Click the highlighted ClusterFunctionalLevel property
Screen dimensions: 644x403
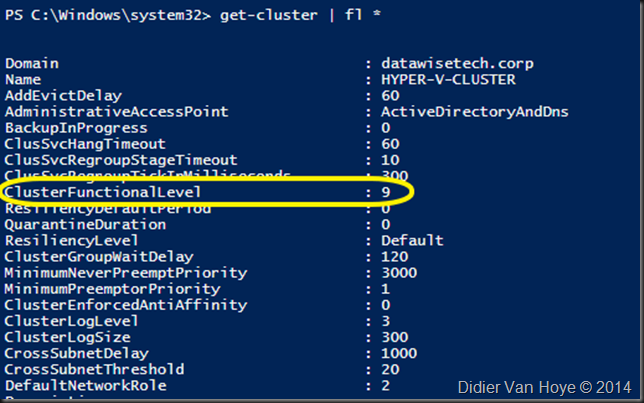click(x=103, y=192)
